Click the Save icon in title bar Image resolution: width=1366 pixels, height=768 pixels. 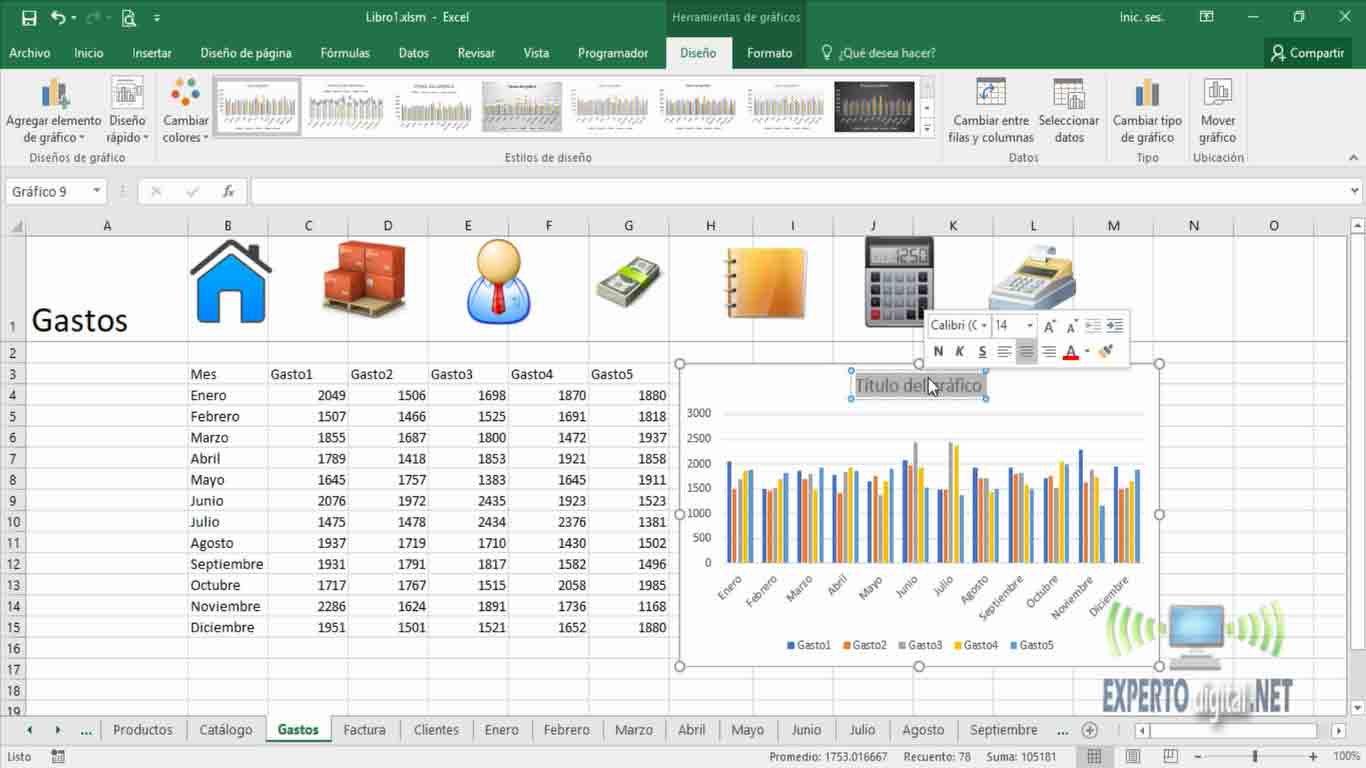[x=28, y=18]
